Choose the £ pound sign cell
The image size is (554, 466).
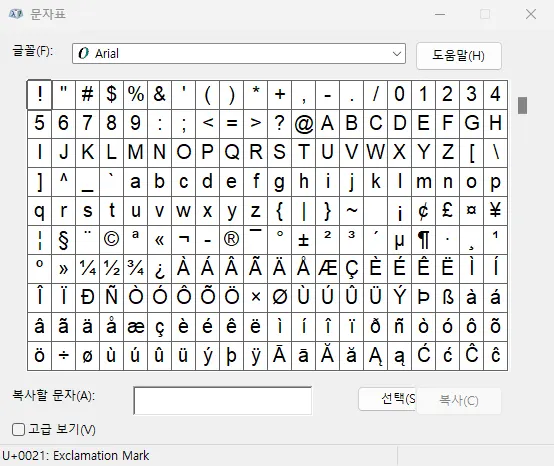[x=447, y=211]
